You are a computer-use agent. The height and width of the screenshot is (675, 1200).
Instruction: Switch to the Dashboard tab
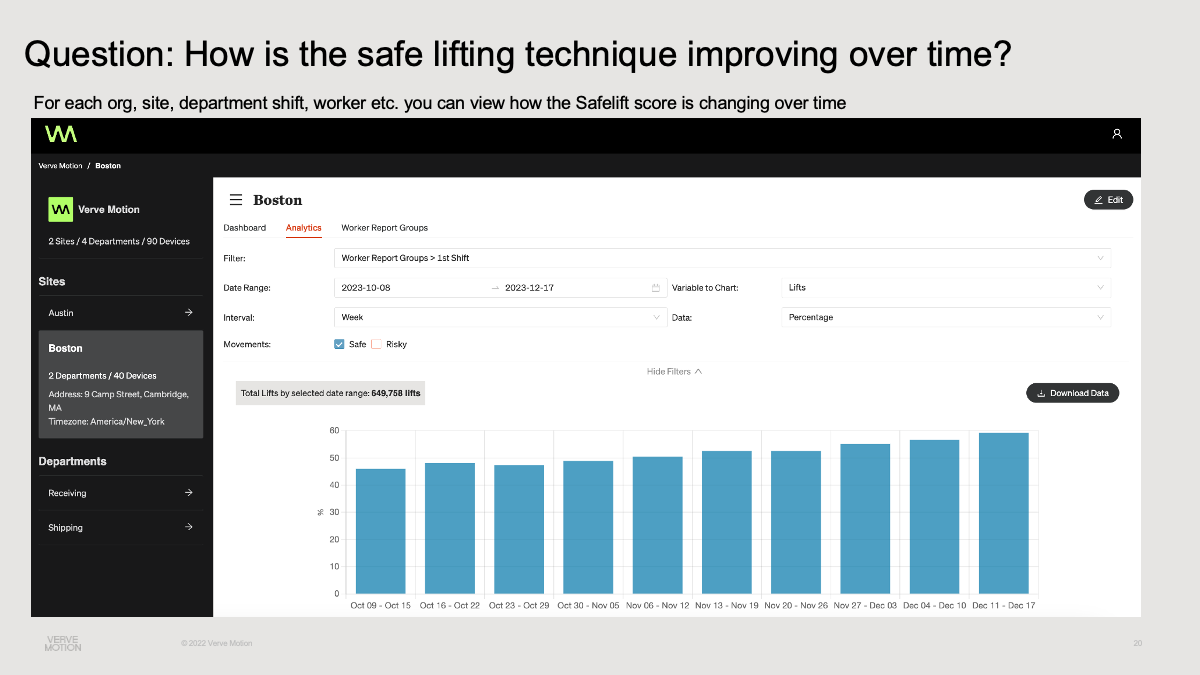[x=245, y=227]
